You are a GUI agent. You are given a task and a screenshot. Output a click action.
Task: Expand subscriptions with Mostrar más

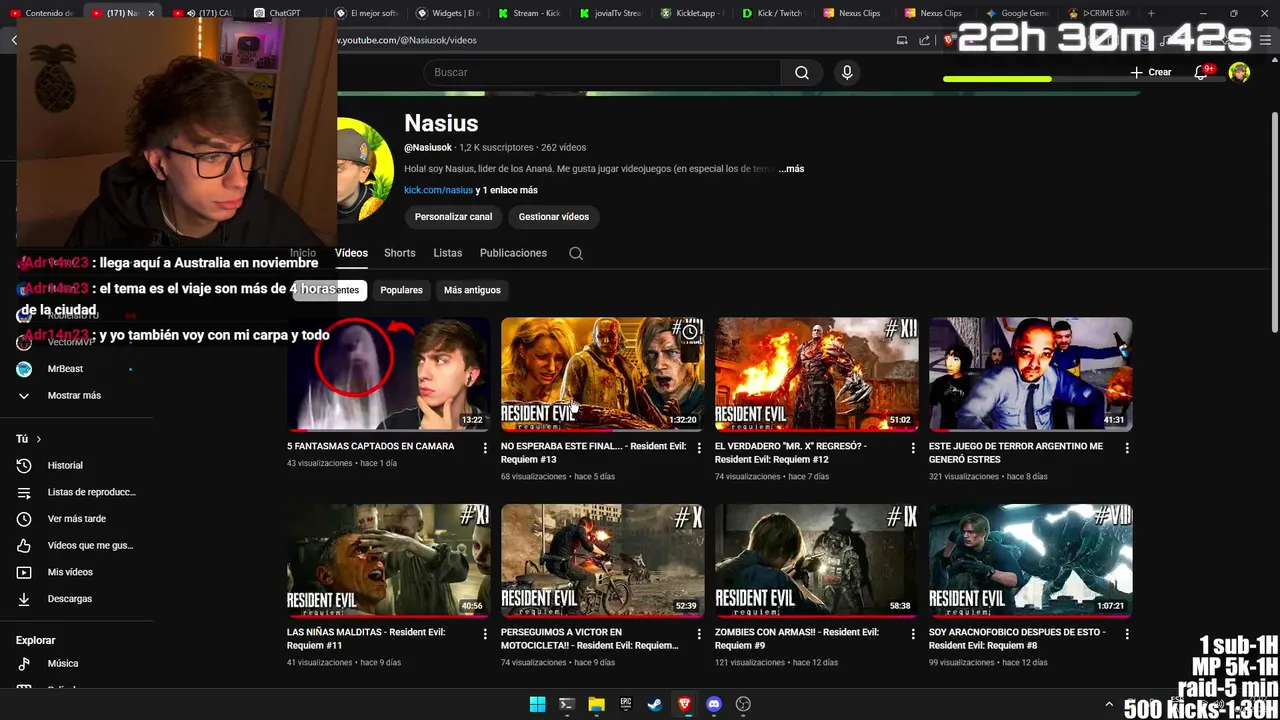(74, 395)
